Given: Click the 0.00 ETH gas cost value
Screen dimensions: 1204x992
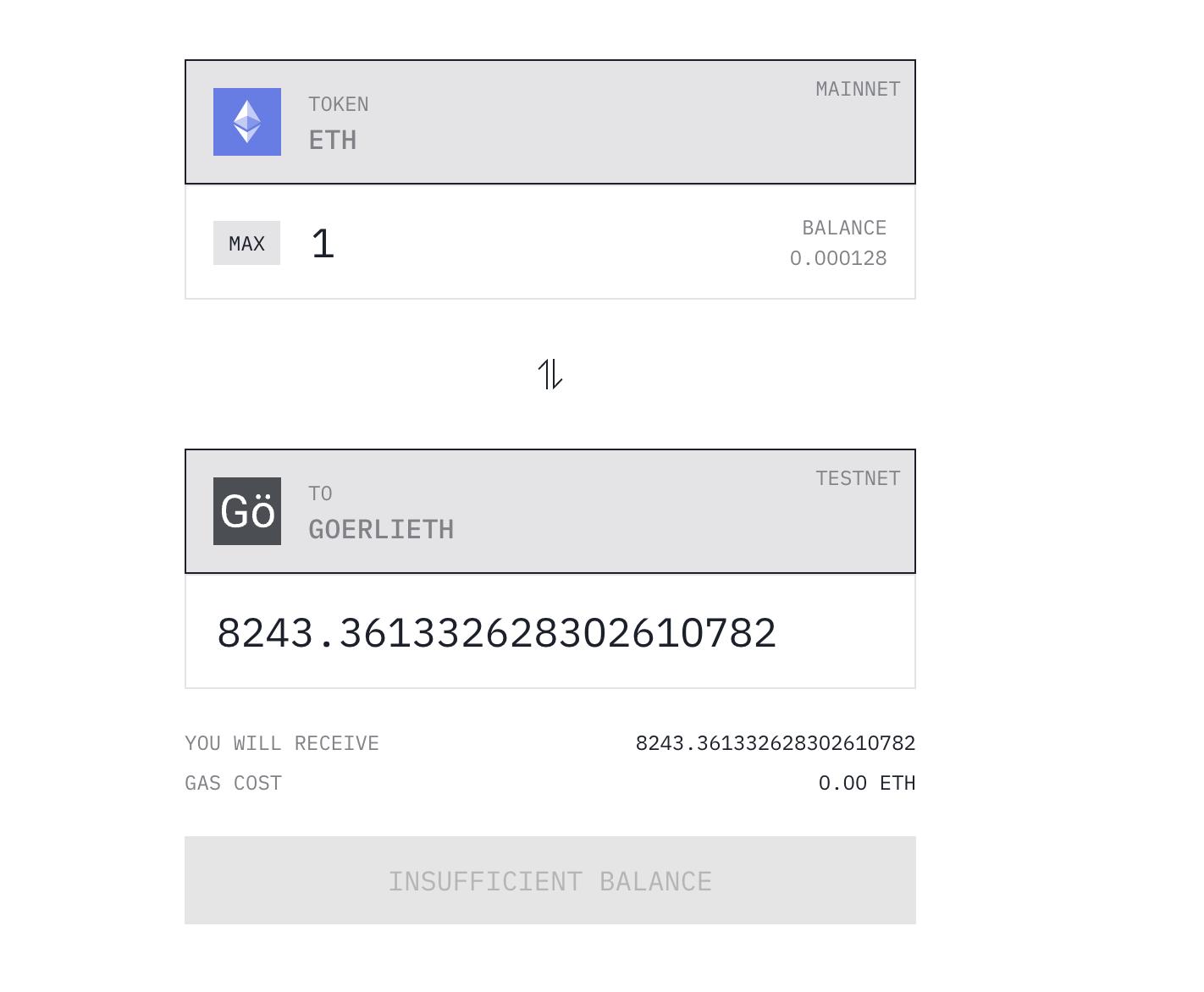Looking at the screenshot, I should tap(866, 783).
